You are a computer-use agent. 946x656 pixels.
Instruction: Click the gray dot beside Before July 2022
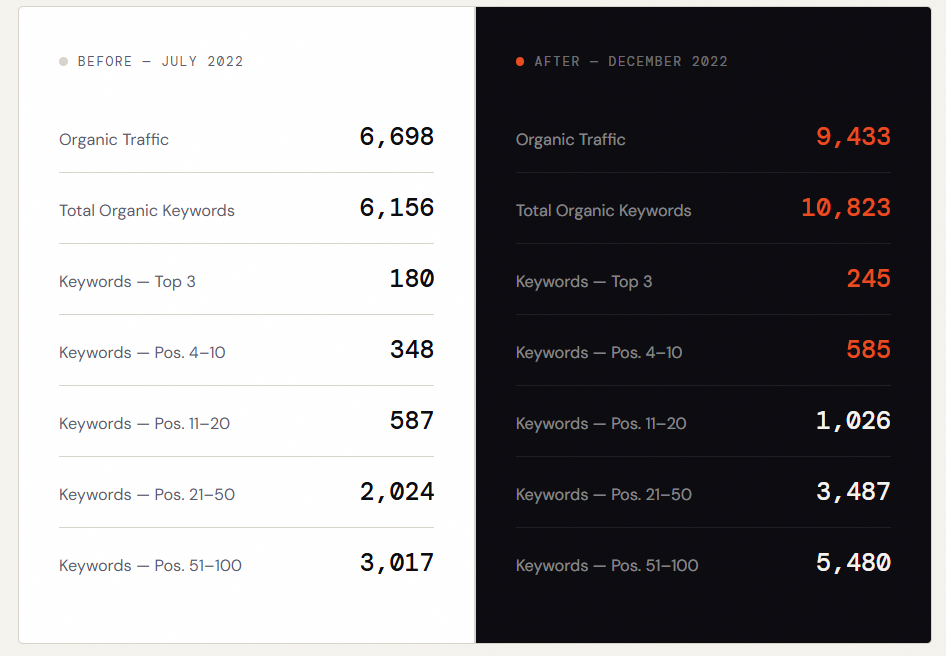coord(64,61)
